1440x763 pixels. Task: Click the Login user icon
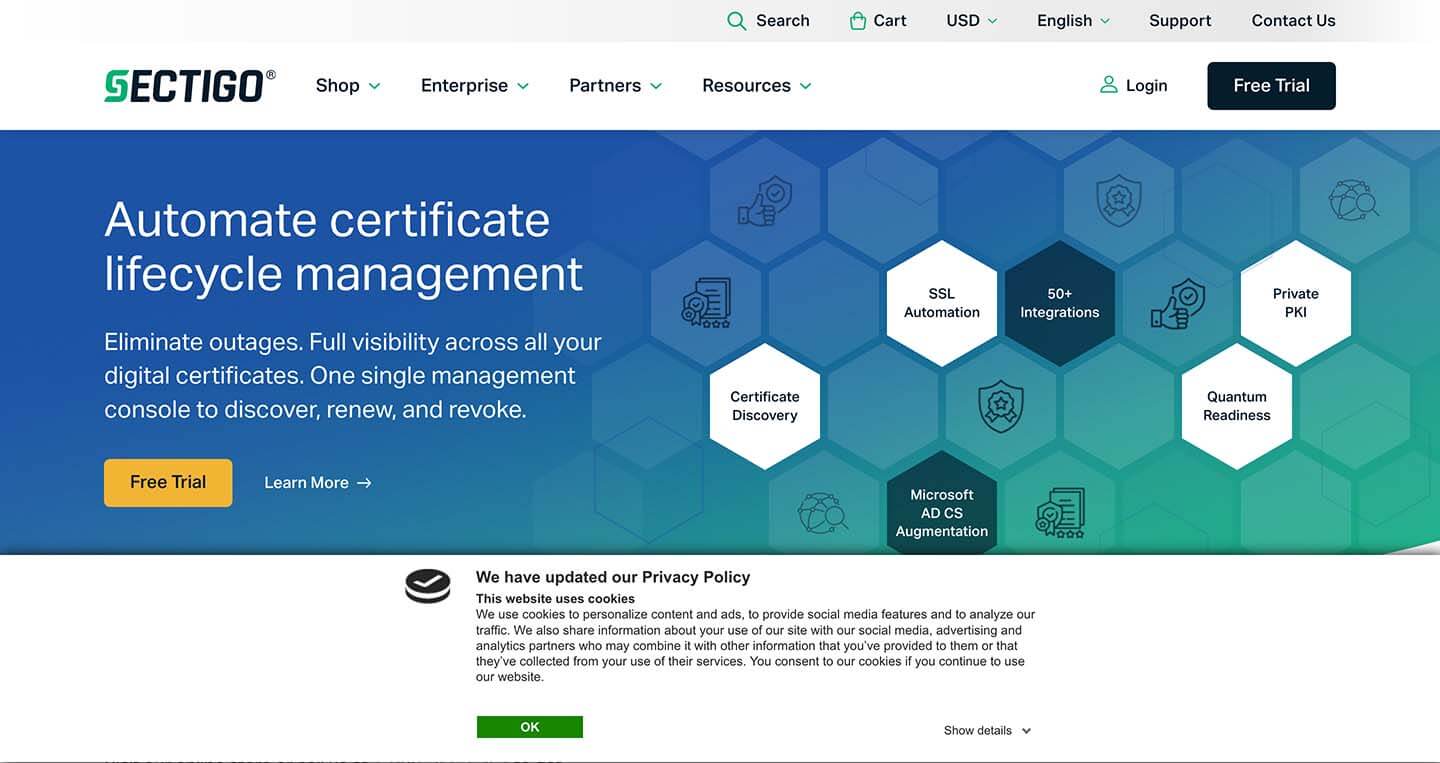[1108, 85]
